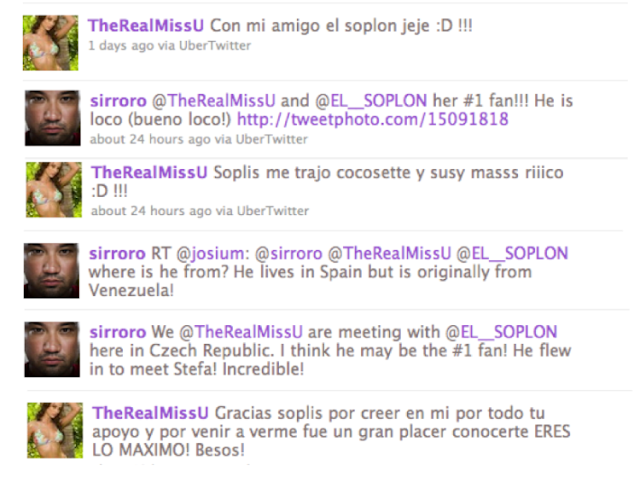
Task: Open @sirroro mention in RT tweet
Action: point(289,253)
